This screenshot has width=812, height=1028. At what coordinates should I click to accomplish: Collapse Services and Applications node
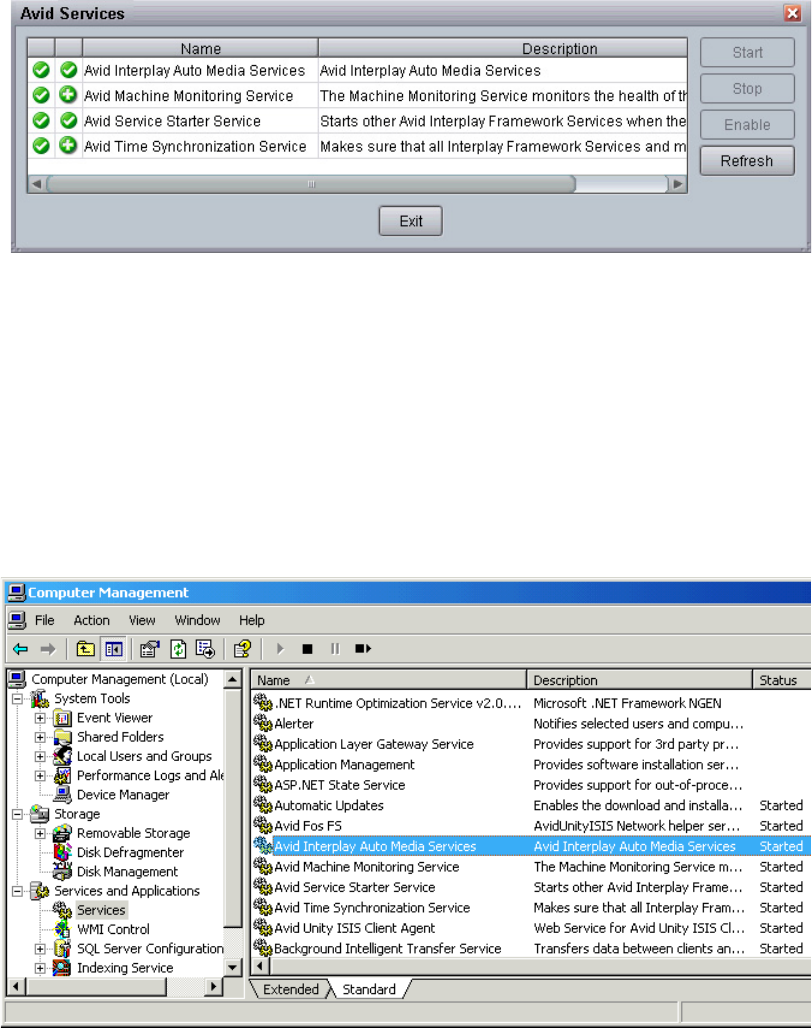click(x=18, y=891)
